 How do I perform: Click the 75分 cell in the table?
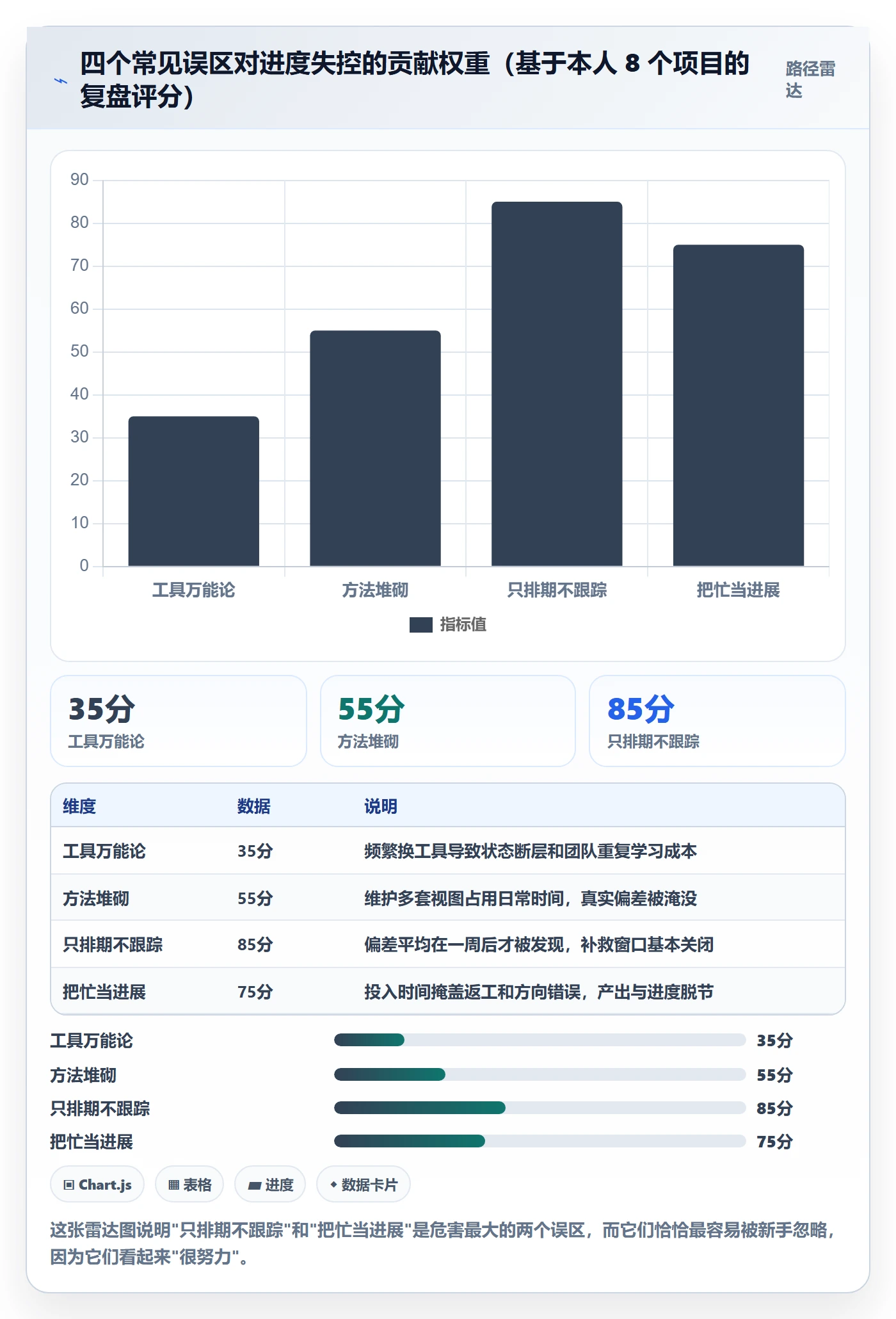255,992
